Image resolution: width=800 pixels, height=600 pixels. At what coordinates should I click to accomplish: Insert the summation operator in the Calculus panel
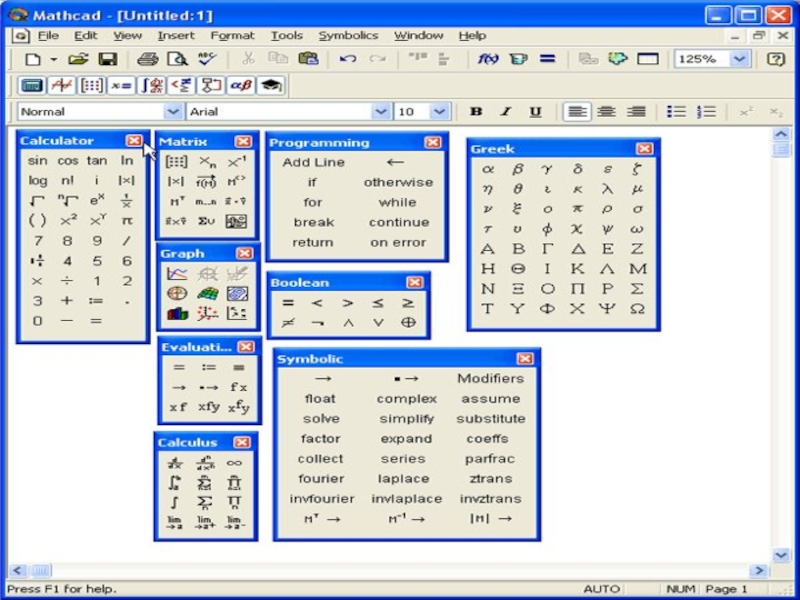[x=205, y=503]
